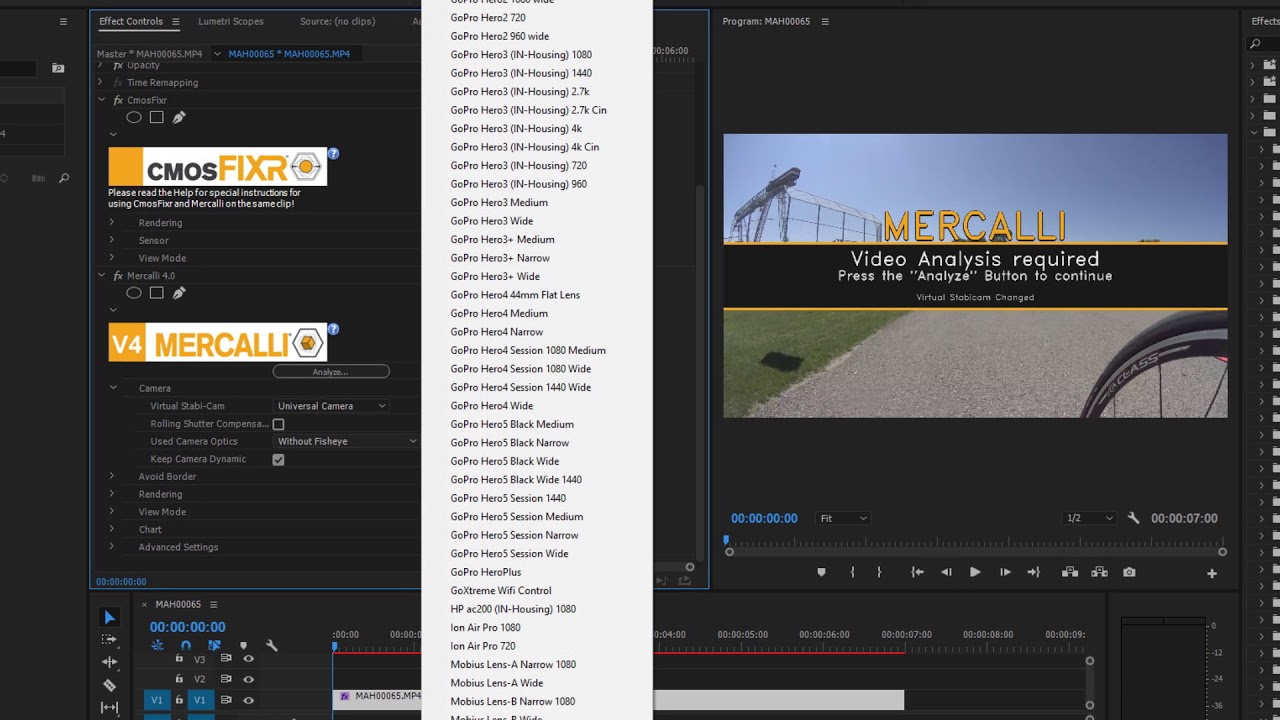Step forward one frame
The image size is (1280, 720).
[1005, 572]
